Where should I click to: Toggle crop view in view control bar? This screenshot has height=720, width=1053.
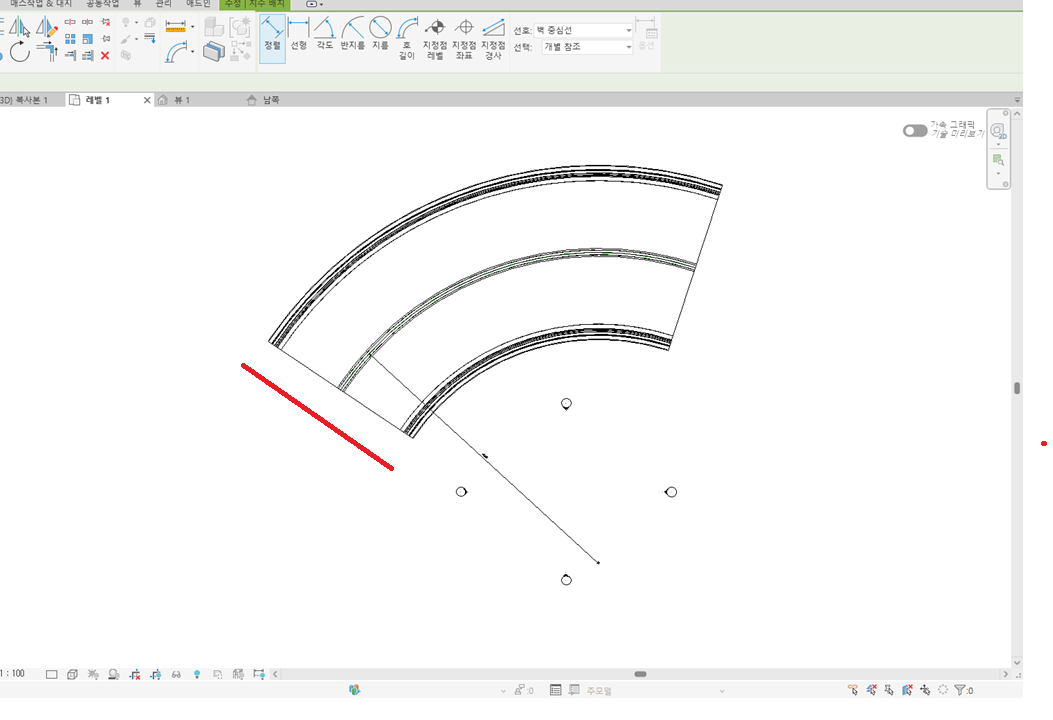click(134, 675)
